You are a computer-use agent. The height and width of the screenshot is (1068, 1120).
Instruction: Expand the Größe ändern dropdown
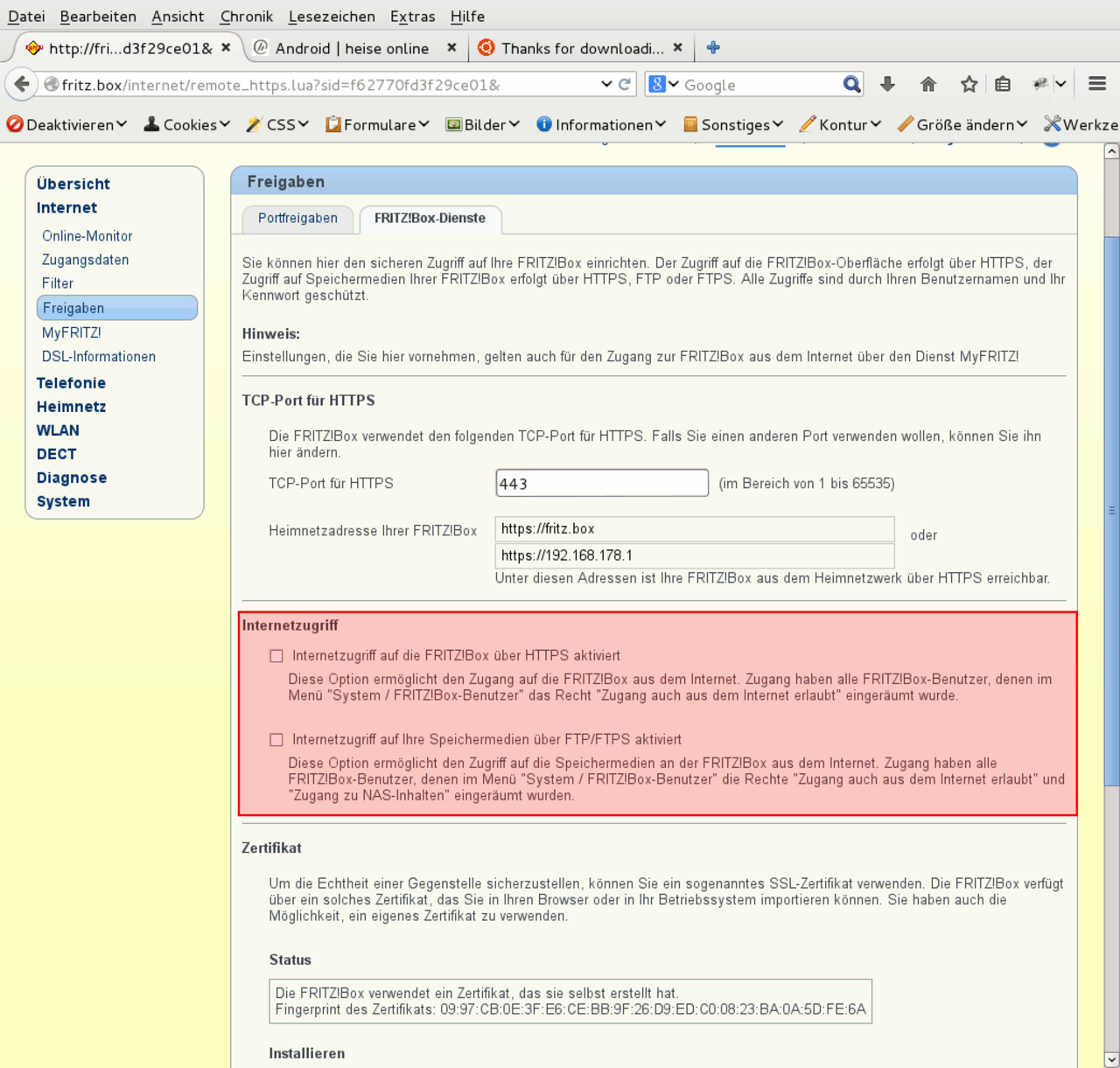pos(1022,124)
